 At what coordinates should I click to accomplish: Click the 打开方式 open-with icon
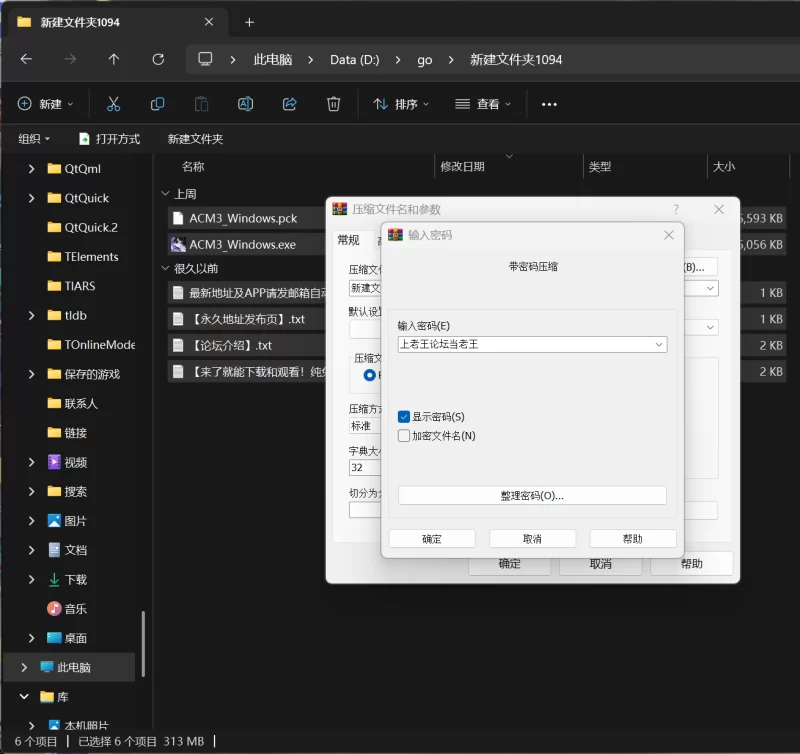[84, 139]
